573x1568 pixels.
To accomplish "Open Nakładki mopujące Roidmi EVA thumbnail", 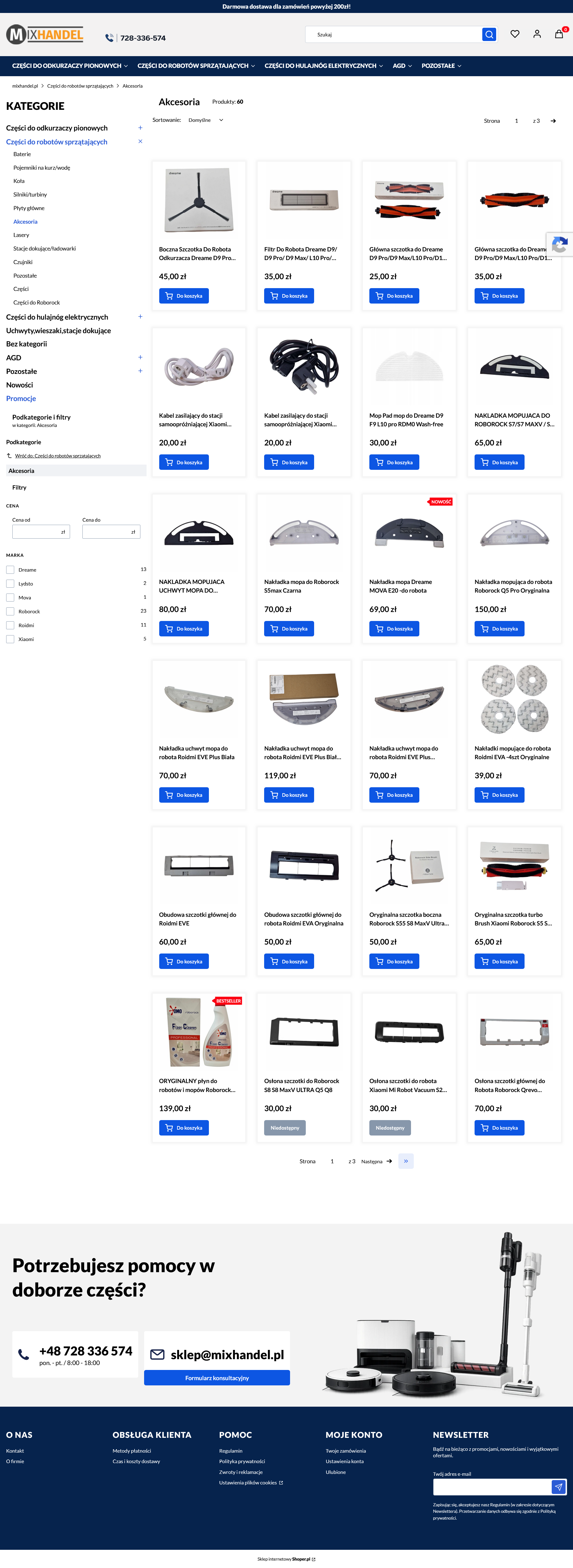I will [515, 699].
